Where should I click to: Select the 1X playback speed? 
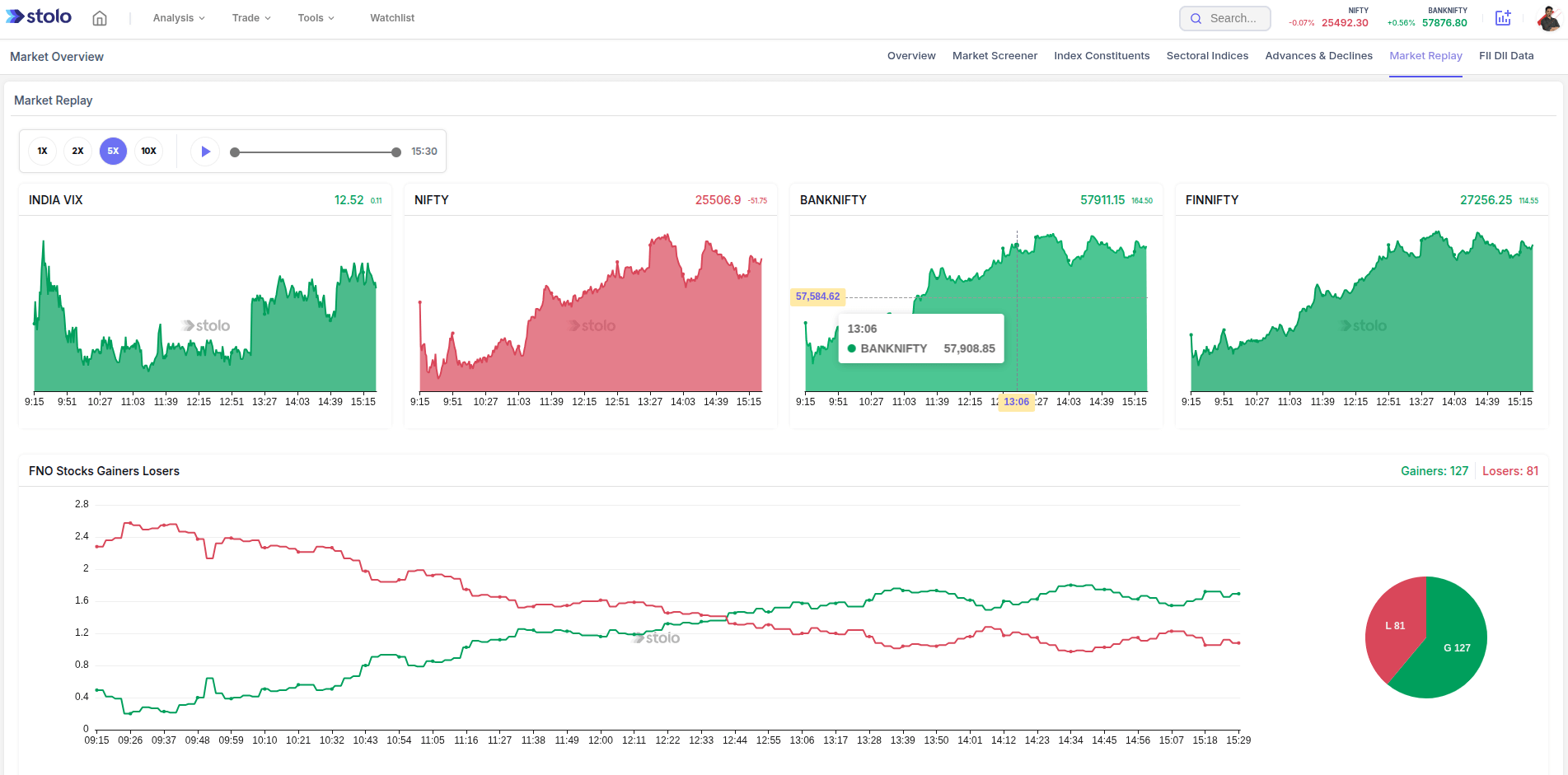(x=42, y=151)
